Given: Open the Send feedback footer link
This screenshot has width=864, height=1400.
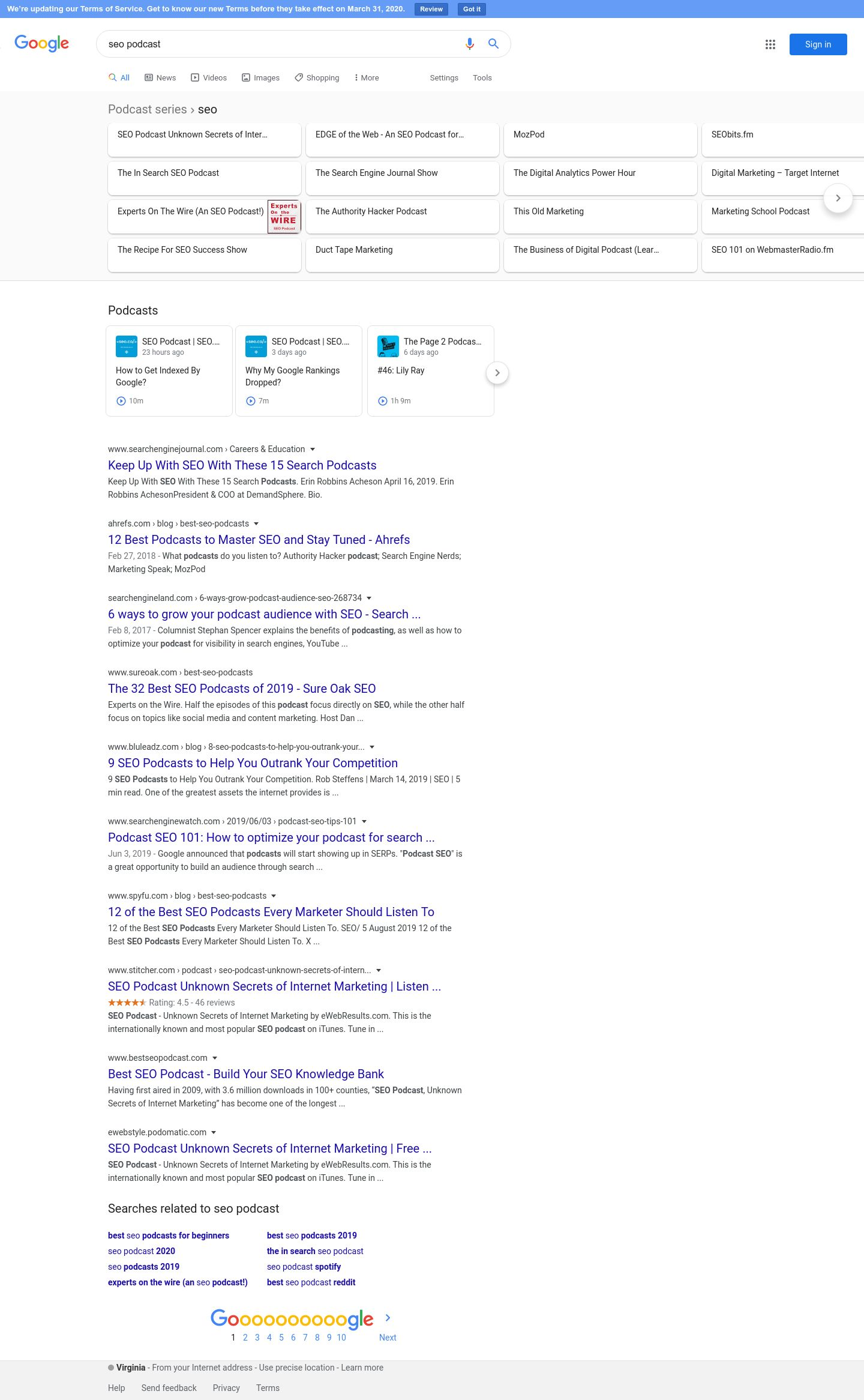Looking at the screenshot, I should pyautogui.click(x=169, y=1387).
